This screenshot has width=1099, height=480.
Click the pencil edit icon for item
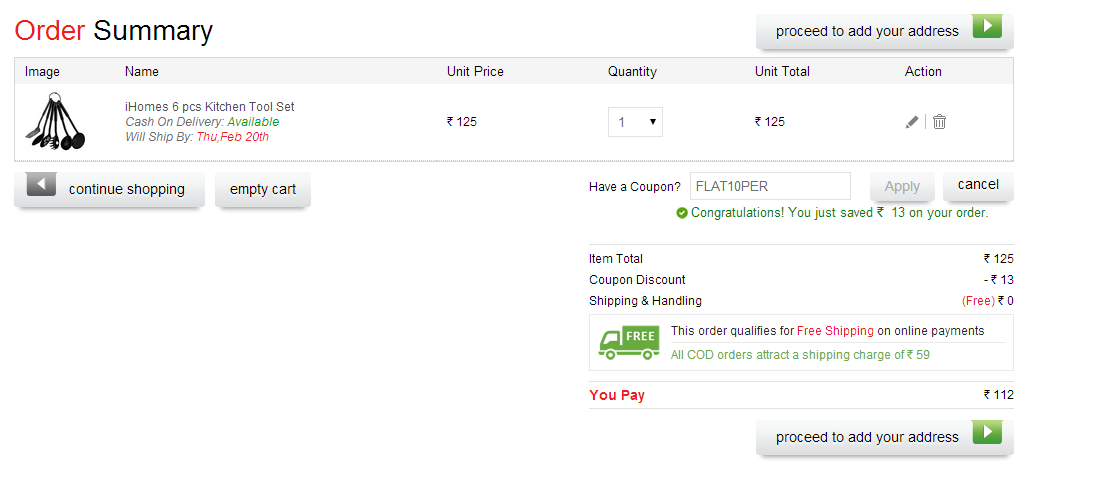coord(911,122)
